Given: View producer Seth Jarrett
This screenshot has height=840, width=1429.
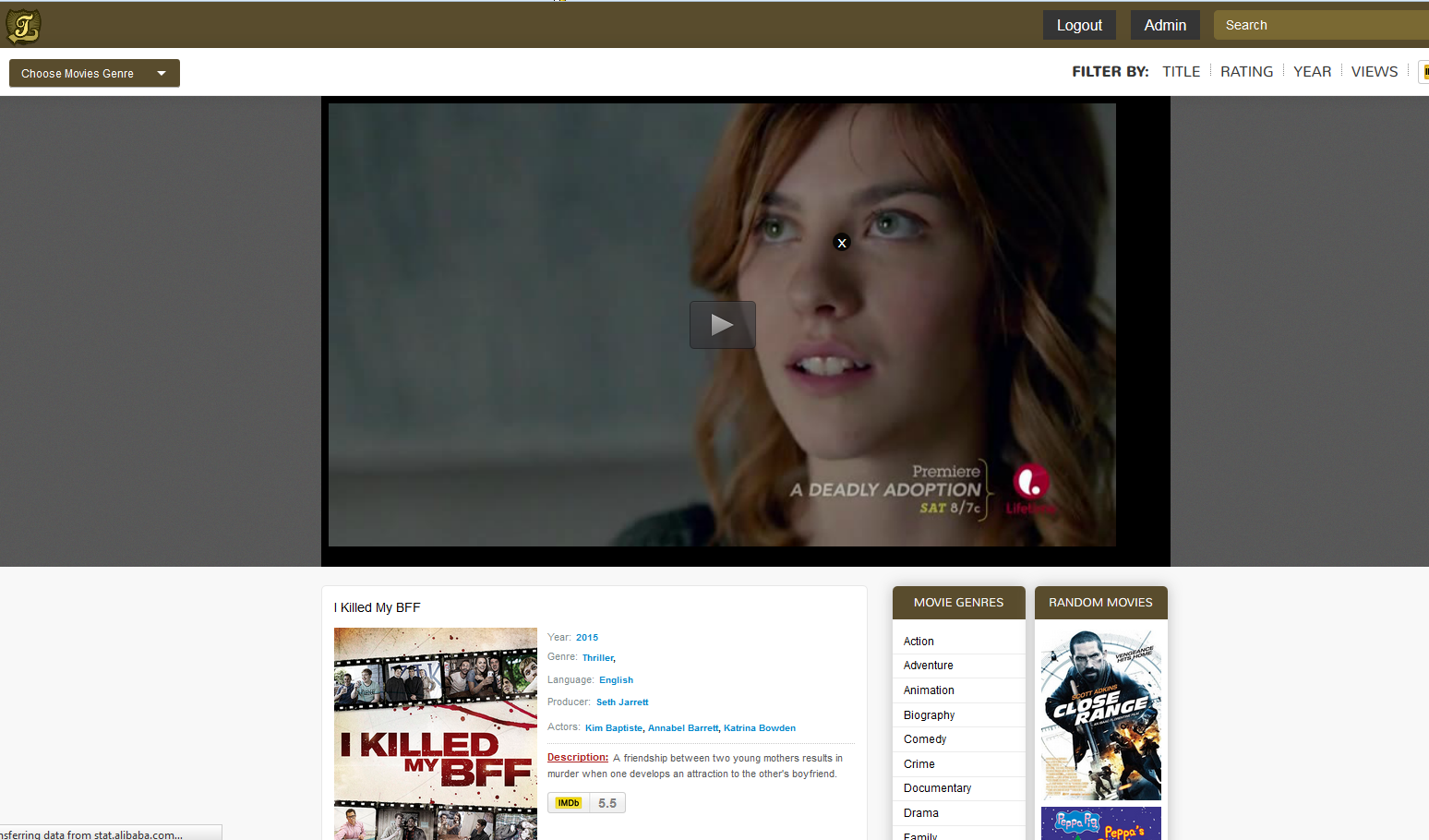Looking at the screenshot, I should (x=622, y=702).
